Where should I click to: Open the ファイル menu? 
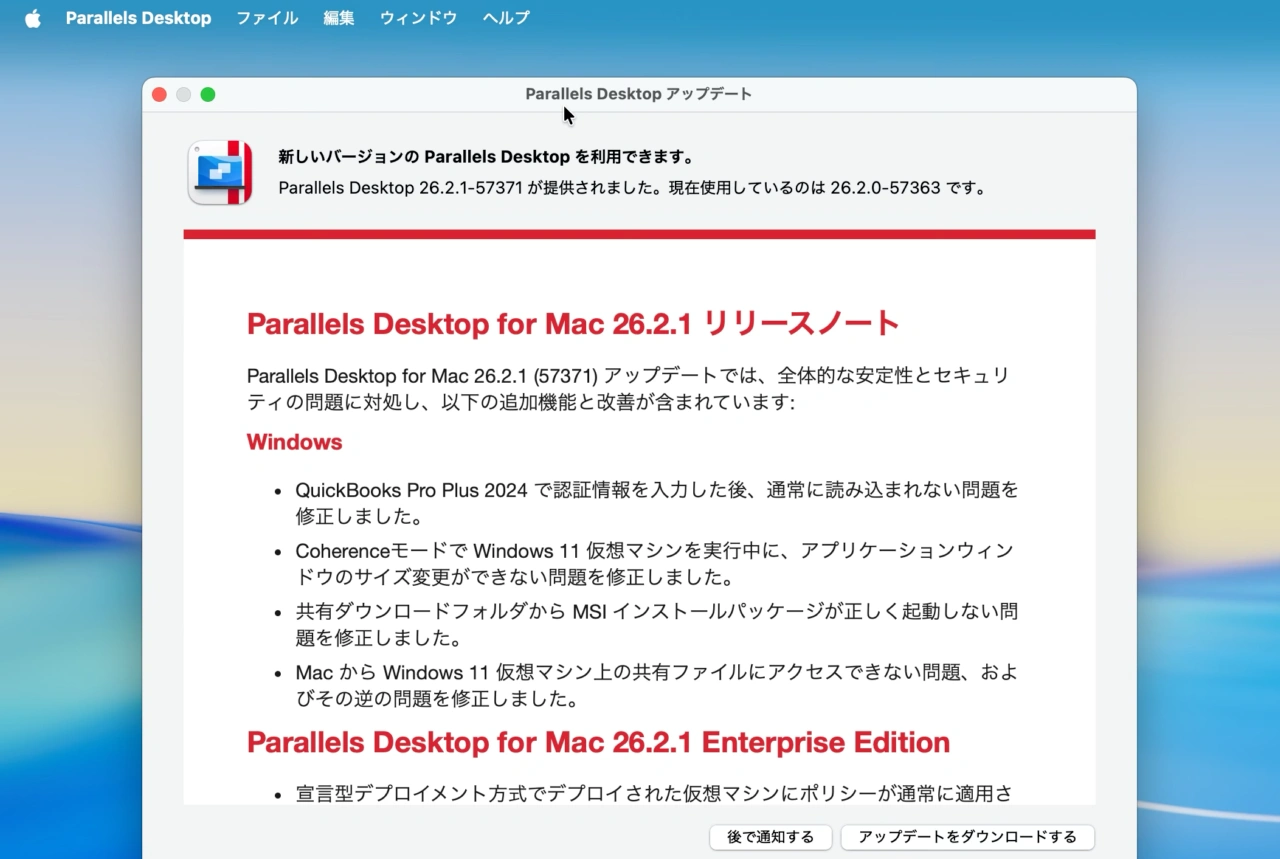click(x=266, y=17)
